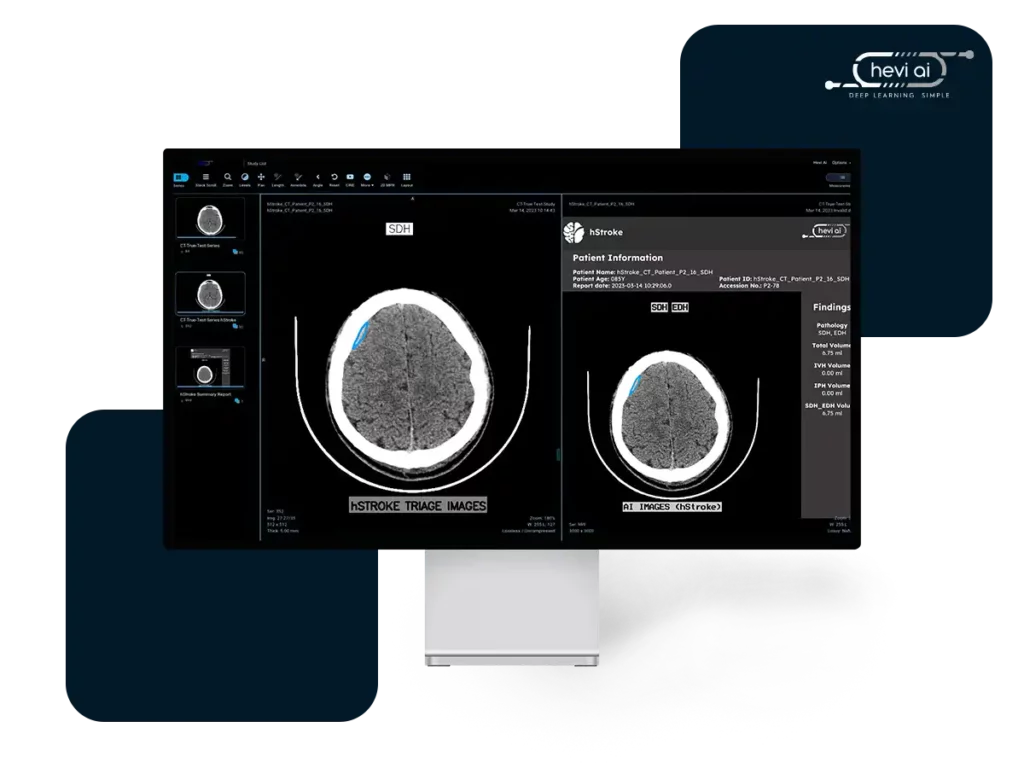1024x768 pixels.
Task: Go to the Study List tab
Action: coord(257,162)
